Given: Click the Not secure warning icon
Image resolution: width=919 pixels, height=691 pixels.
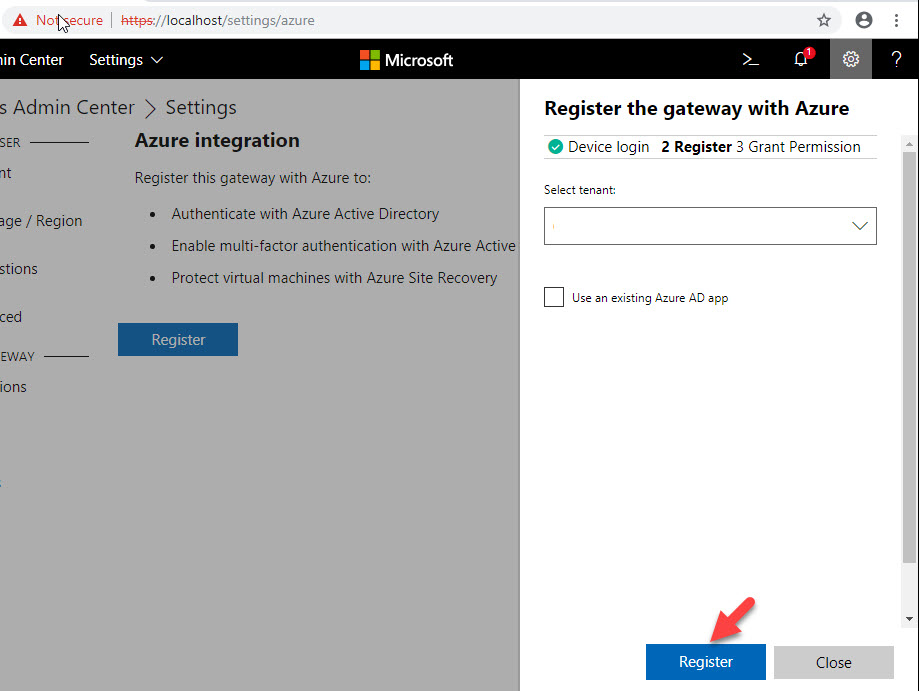Looking at the screenshot, I should (20, 21).
